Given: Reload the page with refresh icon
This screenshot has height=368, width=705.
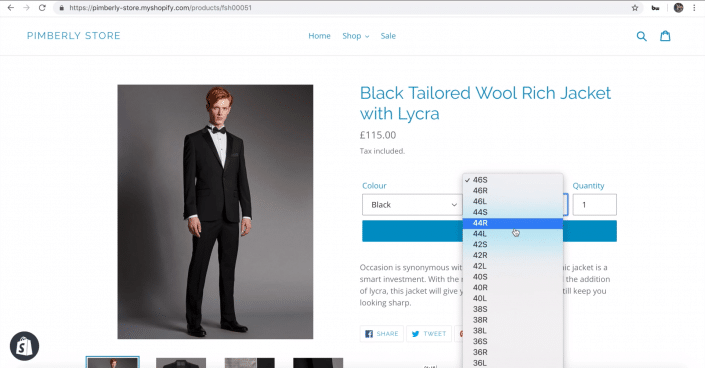Looking at the screenshot, I should pos(42,8).
